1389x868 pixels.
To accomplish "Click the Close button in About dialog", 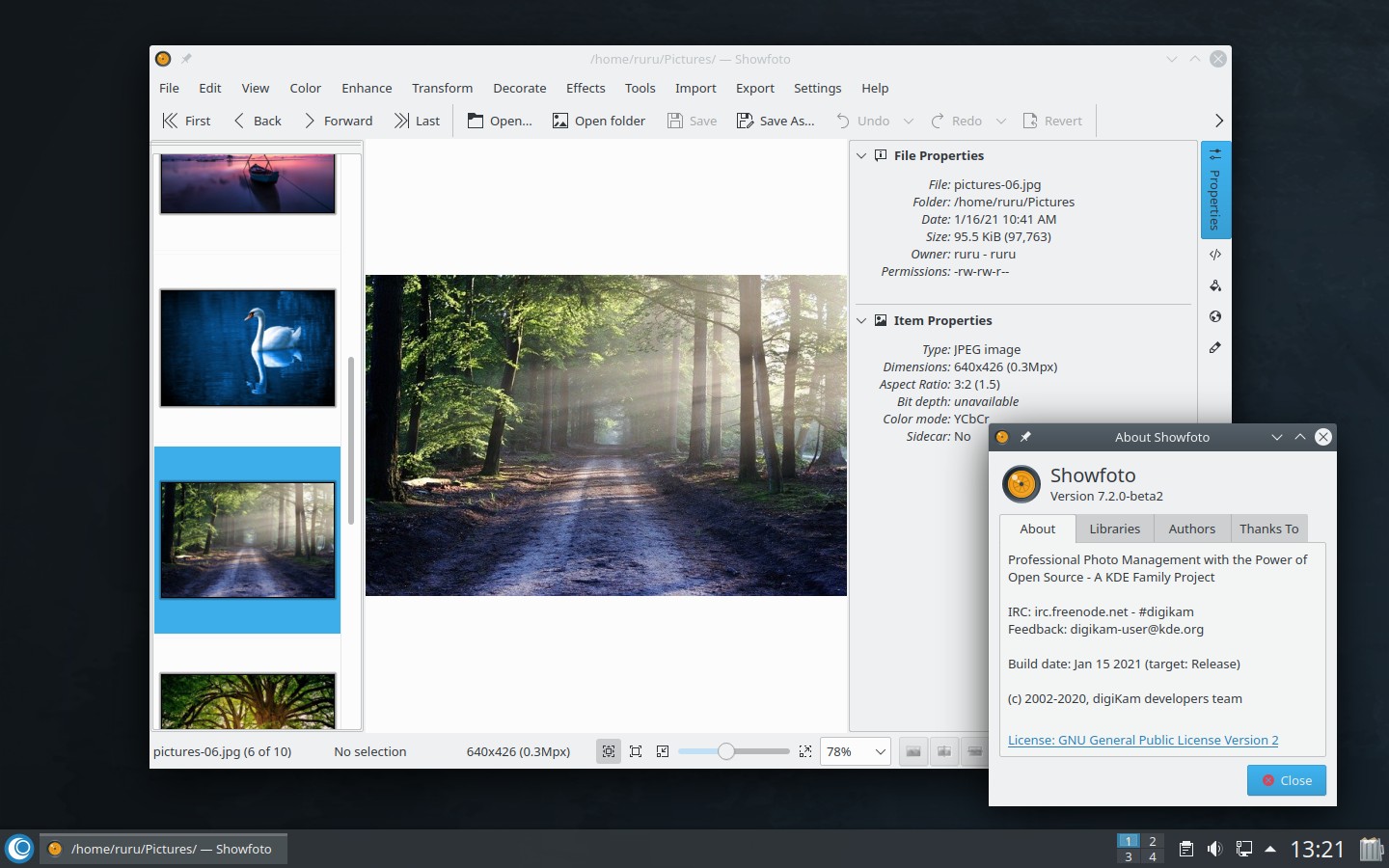I will 1286,780.
